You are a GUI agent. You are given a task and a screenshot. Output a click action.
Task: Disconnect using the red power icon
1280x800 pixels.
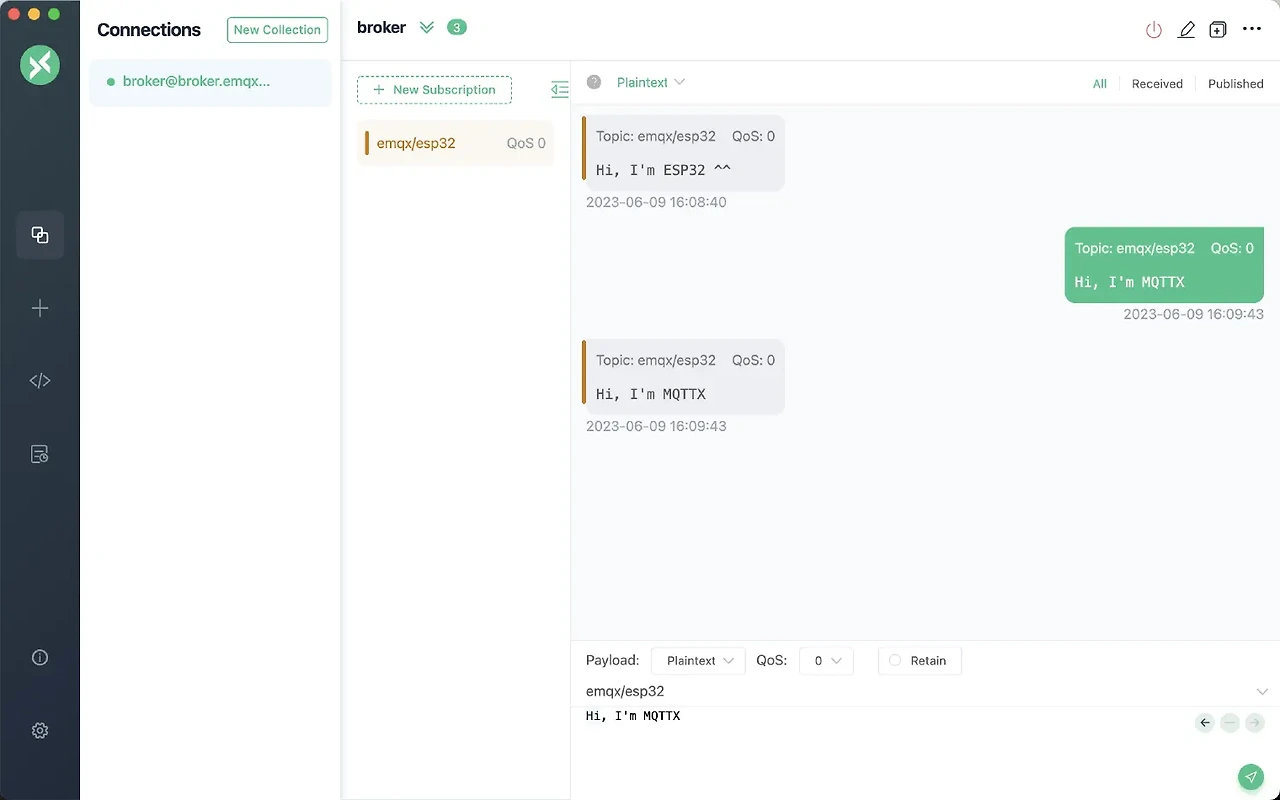pyautogui.click(x=1154, y=30)
